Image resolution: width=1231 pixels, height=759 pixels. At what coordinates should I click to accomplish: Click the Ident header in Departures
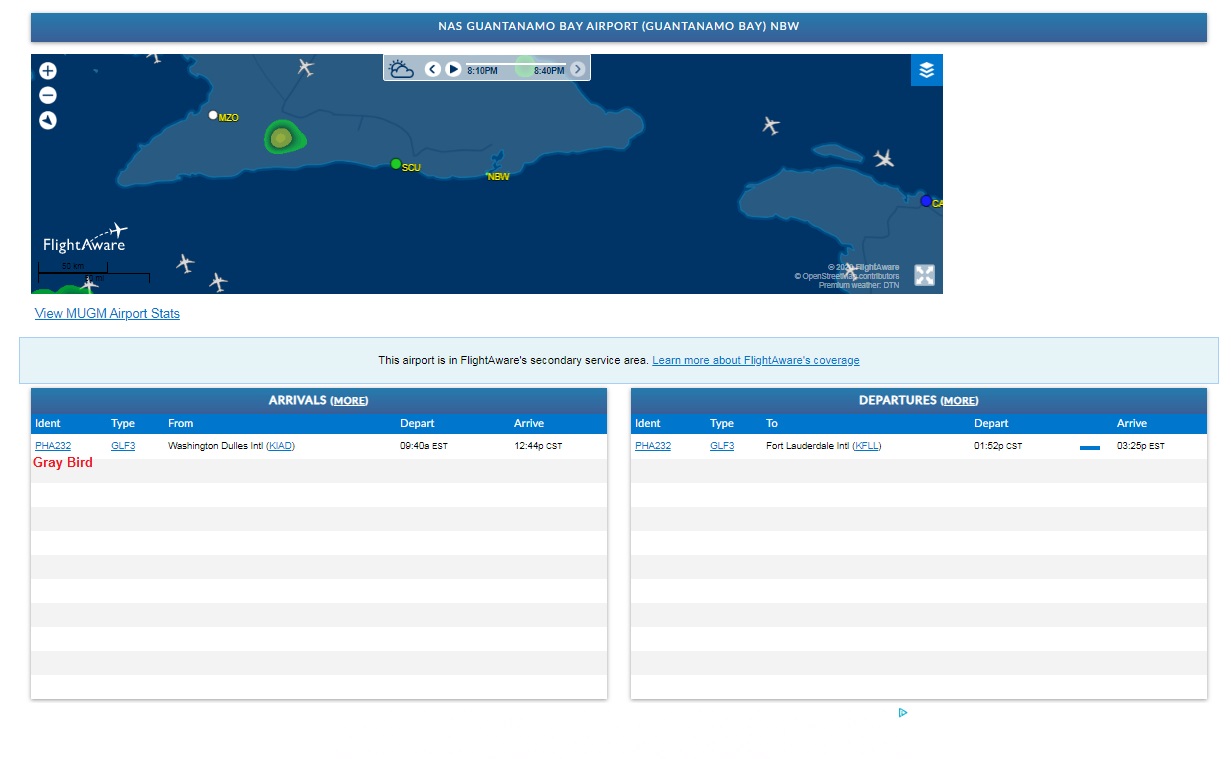coord(648,423)
